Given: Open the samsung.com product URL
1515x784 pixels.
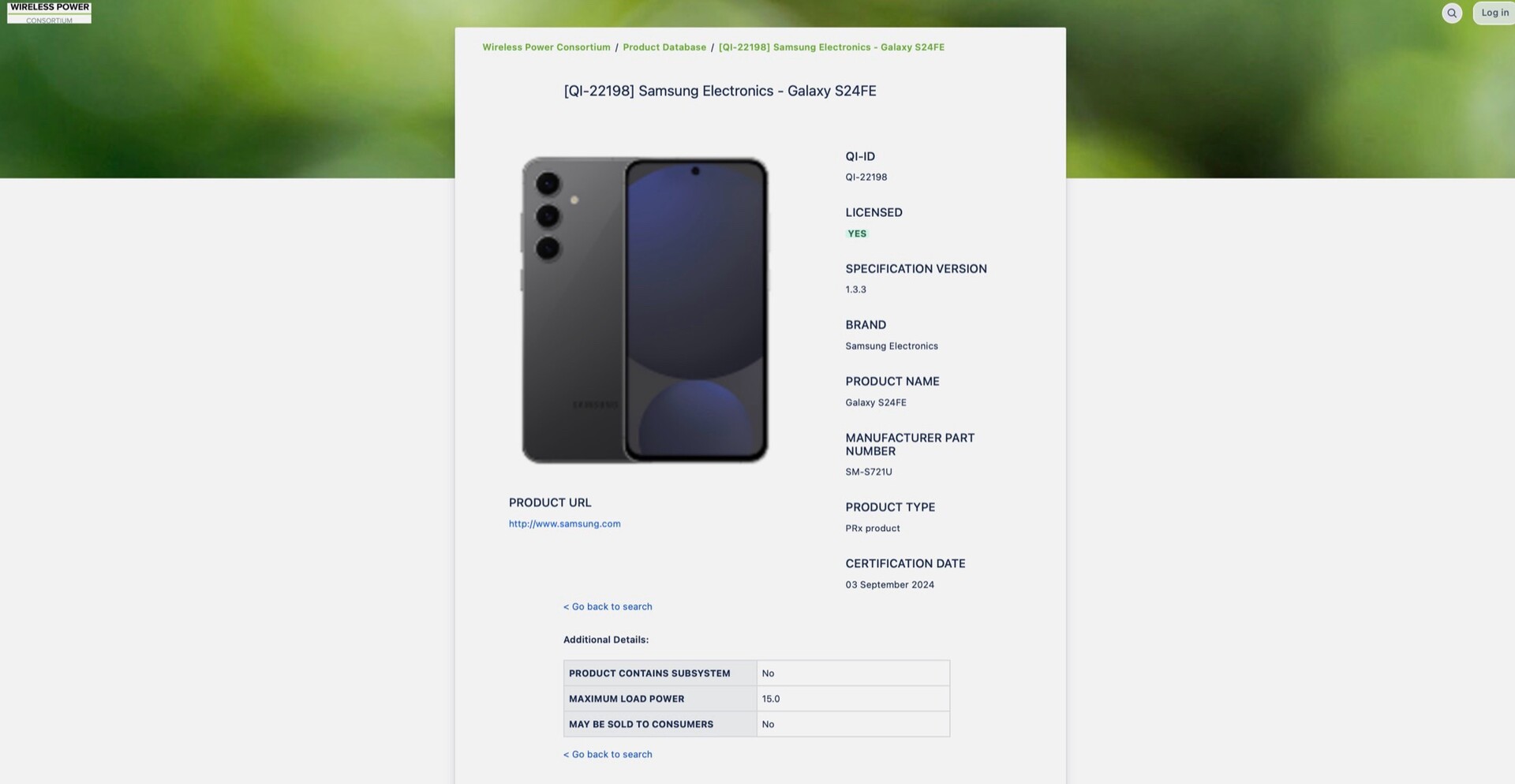Looking at the screenshot, I should [564, 524].
